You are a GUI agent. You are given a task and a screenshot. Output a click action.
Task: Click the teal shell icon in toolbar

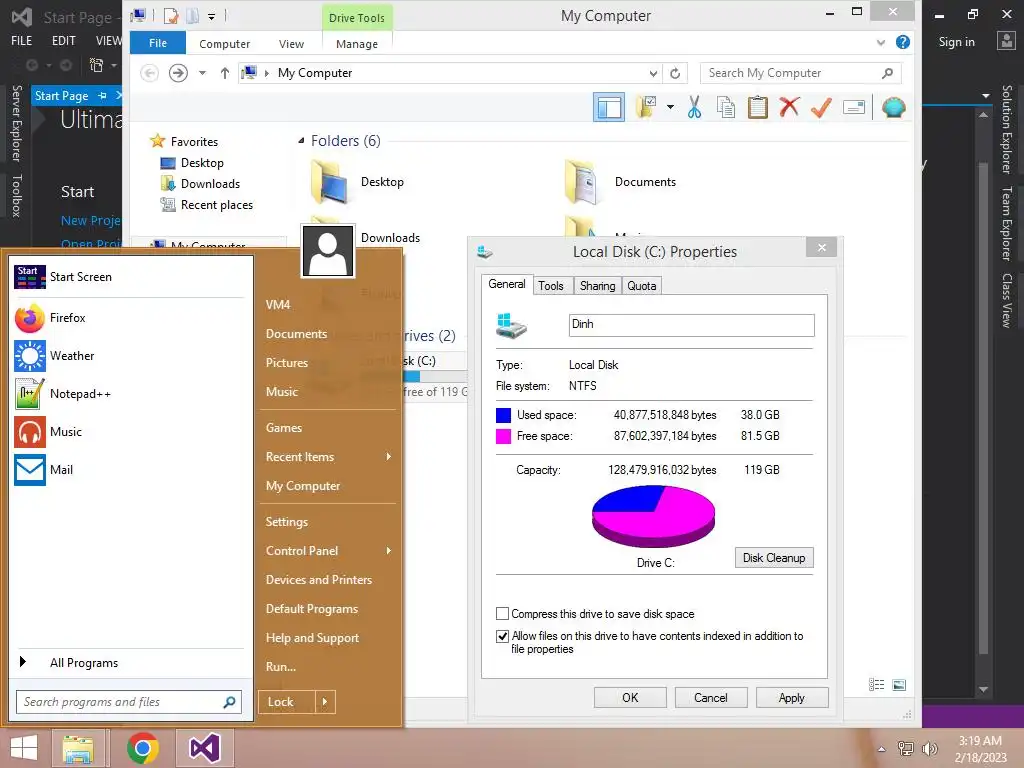[893, 107]
